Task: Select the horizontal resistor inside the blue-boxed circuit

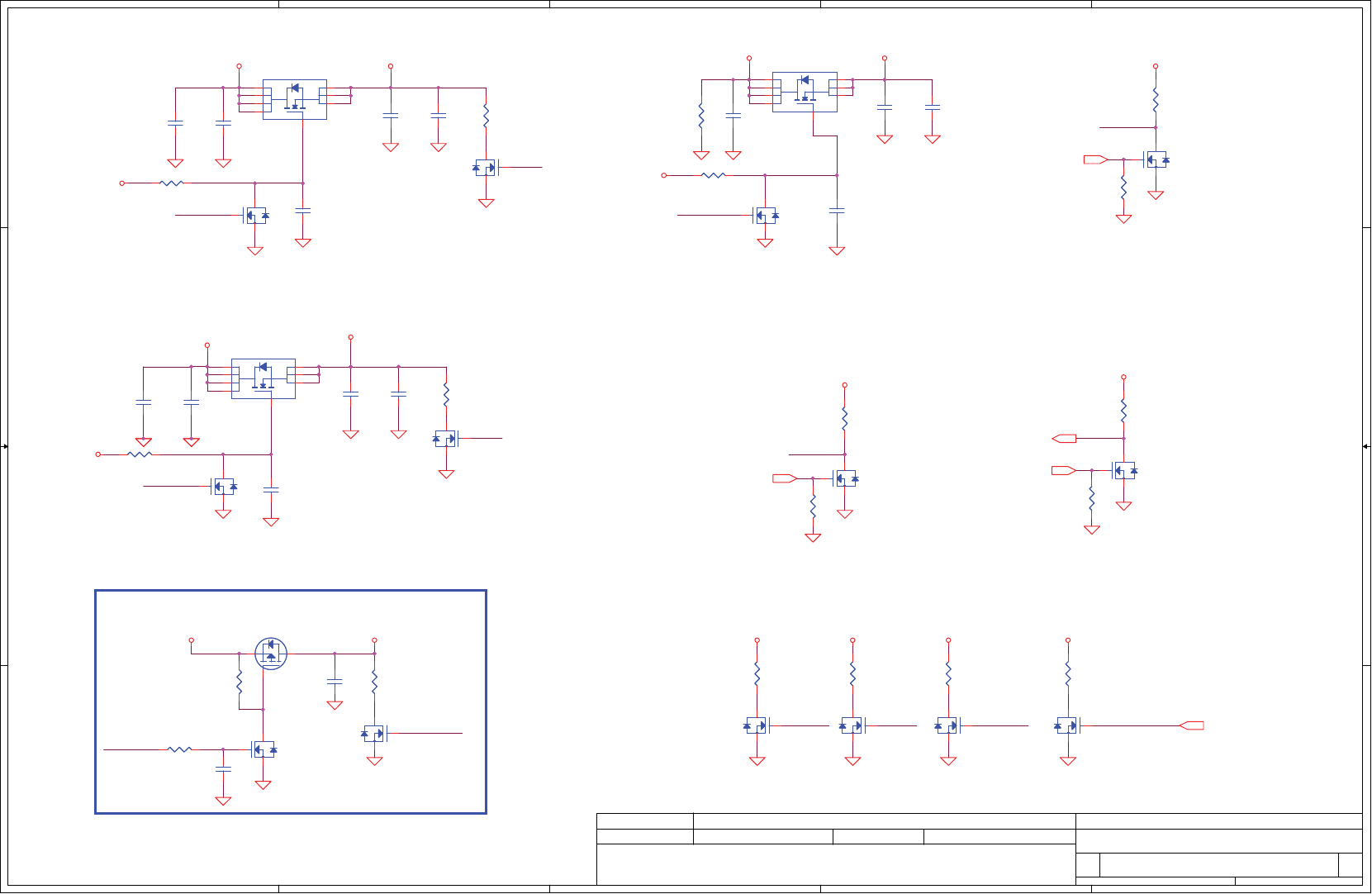Action: [179, 749]
